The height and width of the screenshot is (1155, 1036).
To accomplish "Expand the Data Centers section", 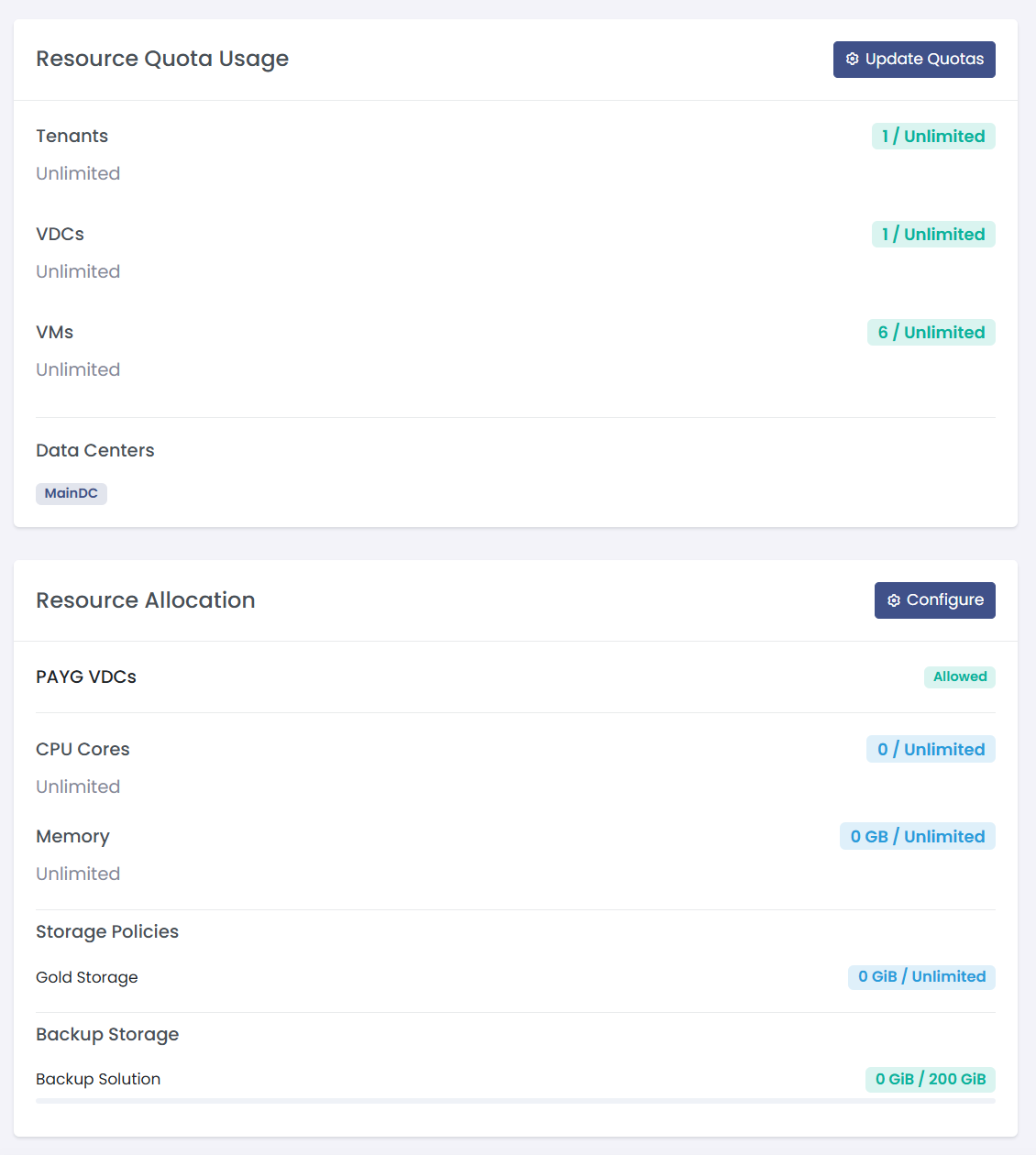I will point(94,450).
